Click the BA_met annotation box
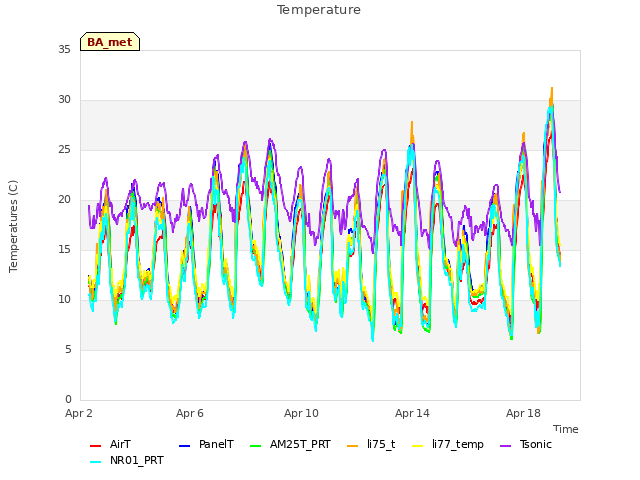640x480 pixels. (x=110, y=42)
